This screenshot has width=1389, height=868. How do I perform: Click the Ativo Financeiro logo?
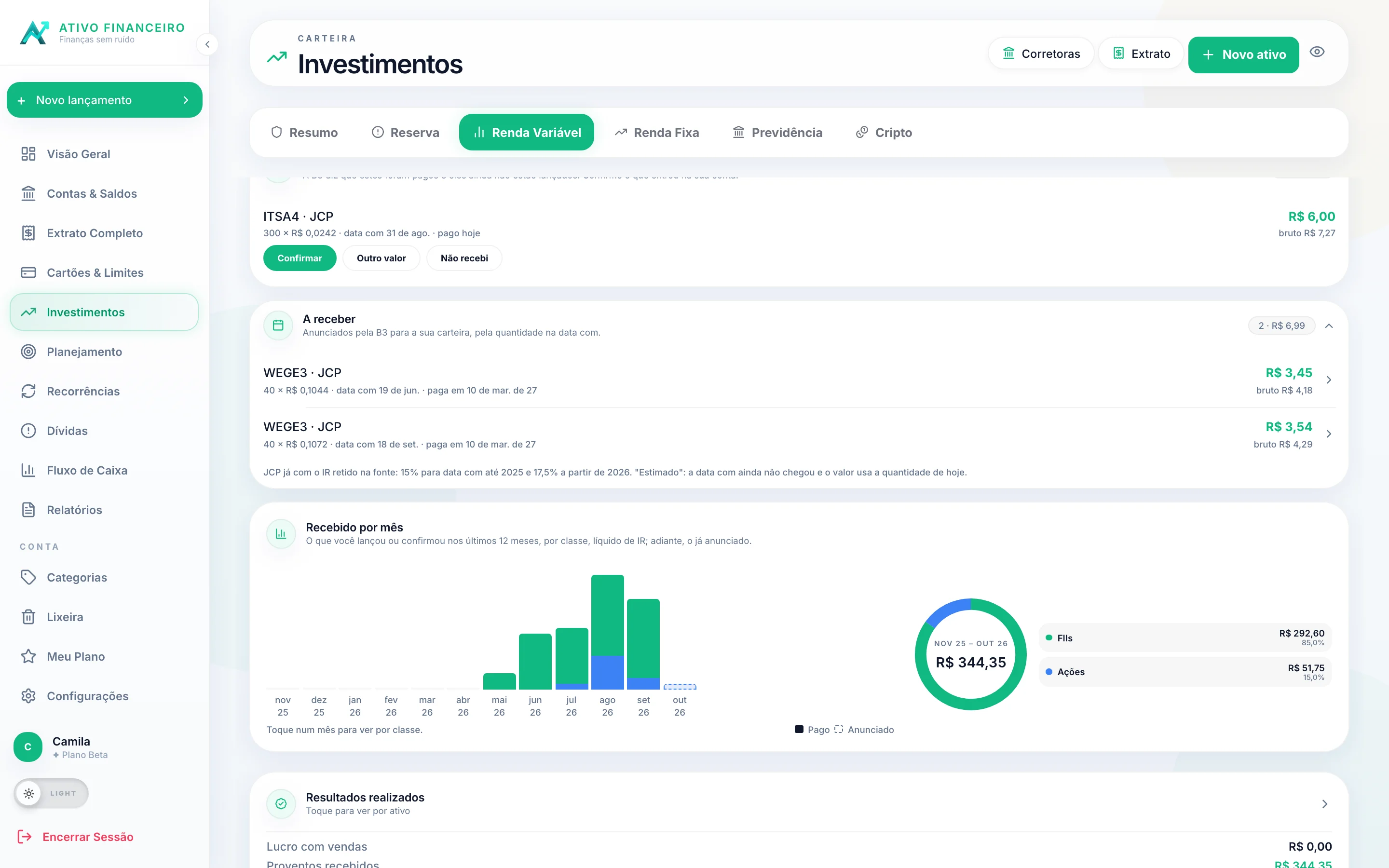click(34, 33)
